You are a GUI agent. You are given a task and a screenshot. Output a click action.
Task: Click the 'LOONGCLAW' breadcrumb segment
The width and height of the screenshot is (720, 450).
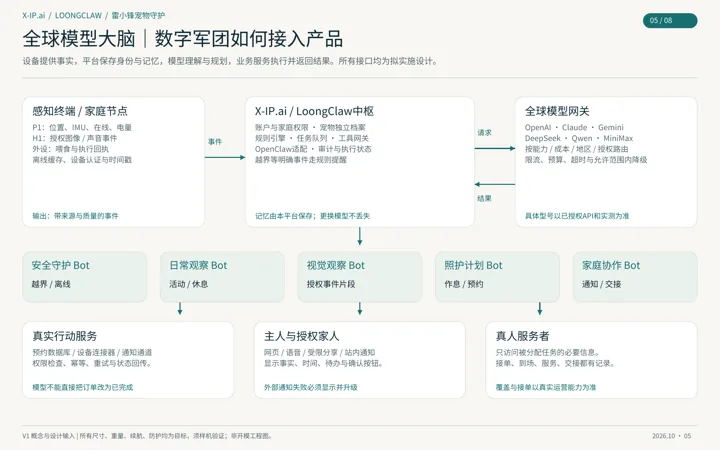pyautogui.click(x=78, y=15)
